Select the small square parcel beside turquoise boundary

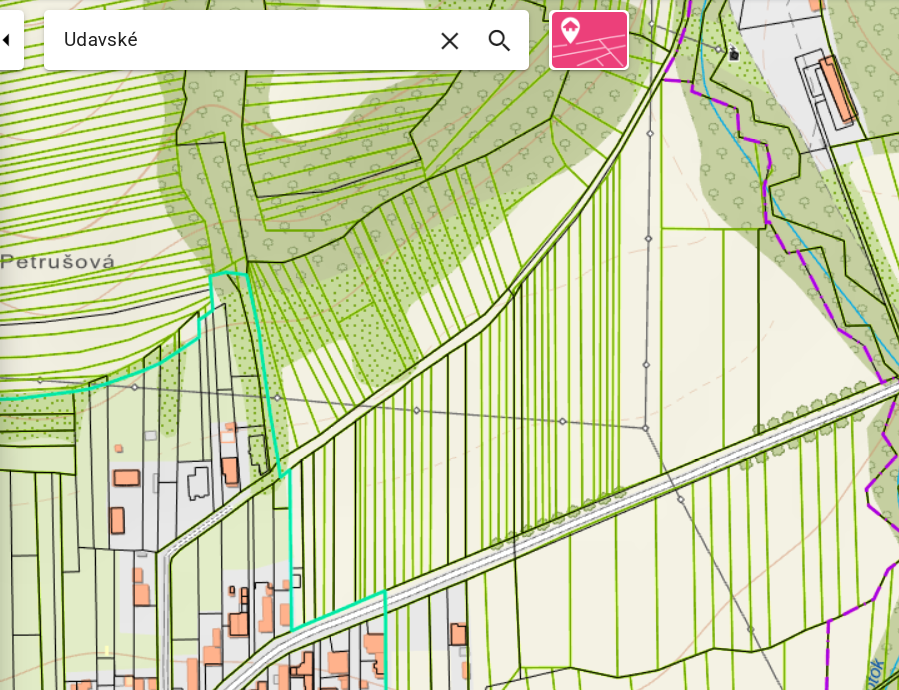click(x=297, y=580)
